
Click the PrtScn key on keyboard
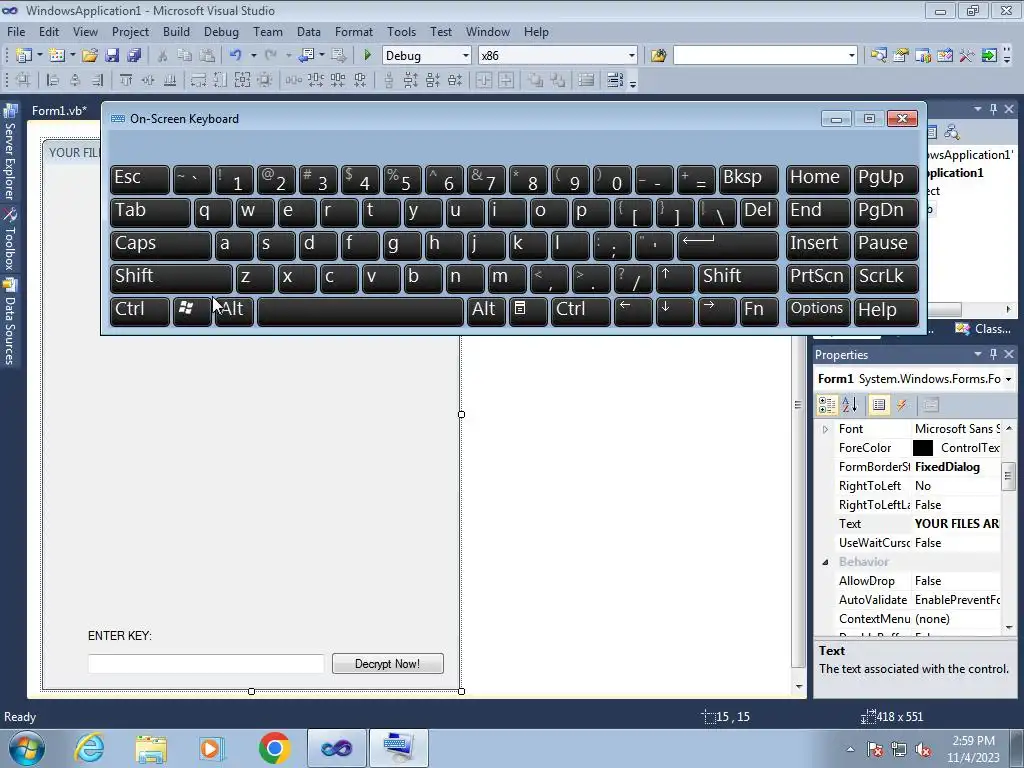point(817,277)
